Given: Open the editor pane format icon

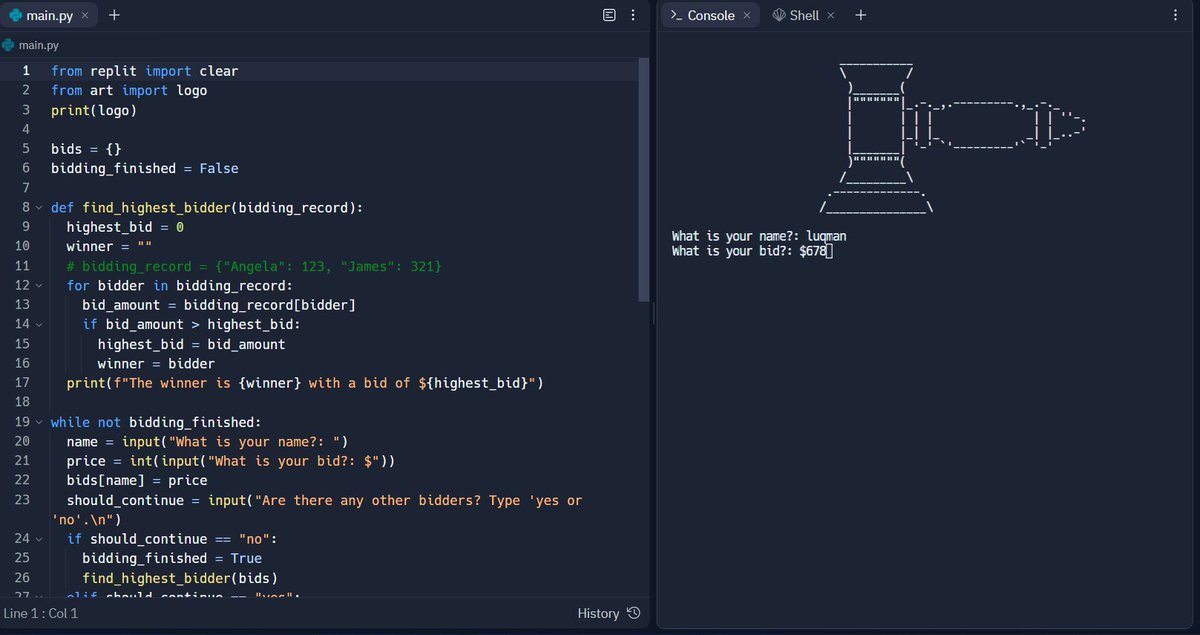Looking at the screenshot, I should click(x=610, y=15).
